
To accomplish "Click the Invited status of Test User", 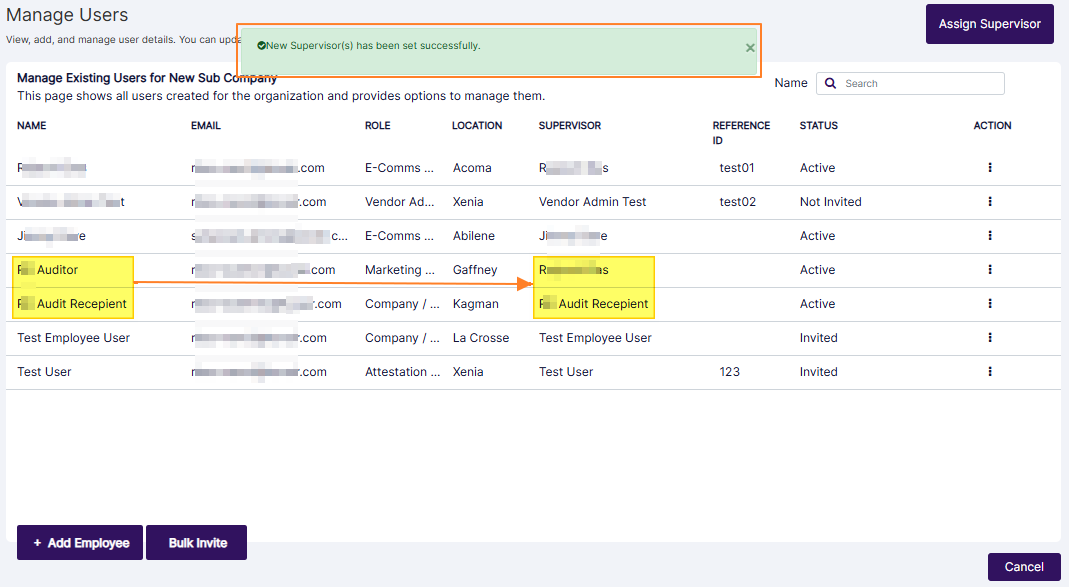I will [x=818, y=371].
